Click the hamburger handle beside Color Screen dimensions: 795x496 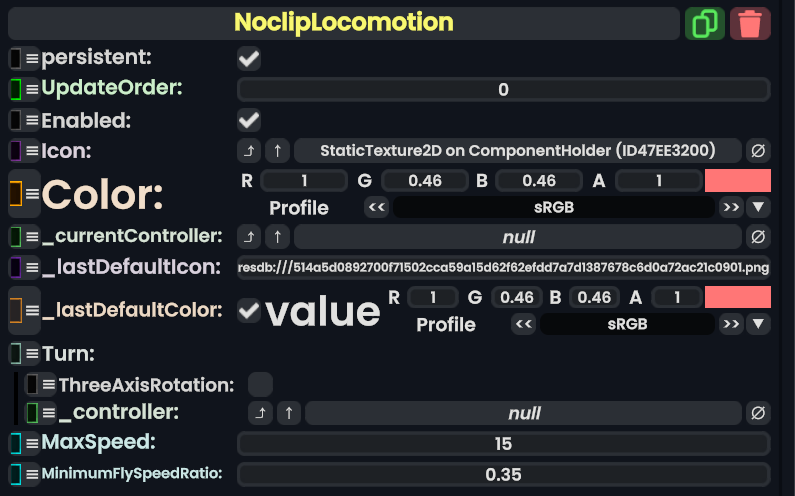32,194
